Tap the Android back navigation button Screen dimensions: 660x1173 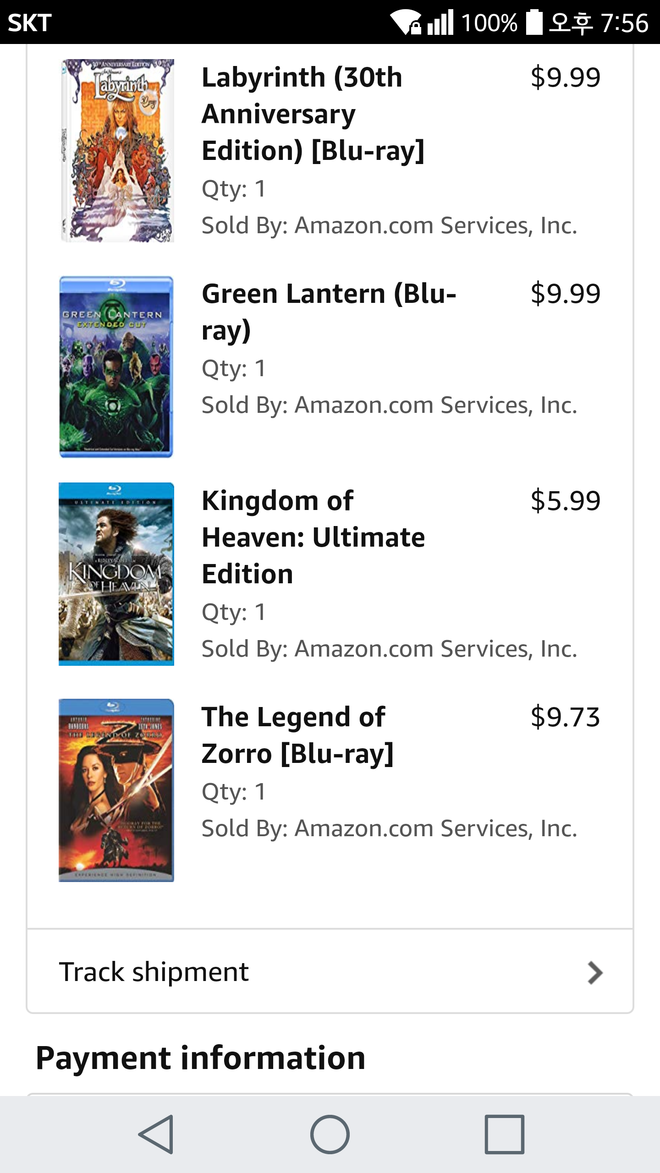pyautogui.click(x=156, y=1135)
